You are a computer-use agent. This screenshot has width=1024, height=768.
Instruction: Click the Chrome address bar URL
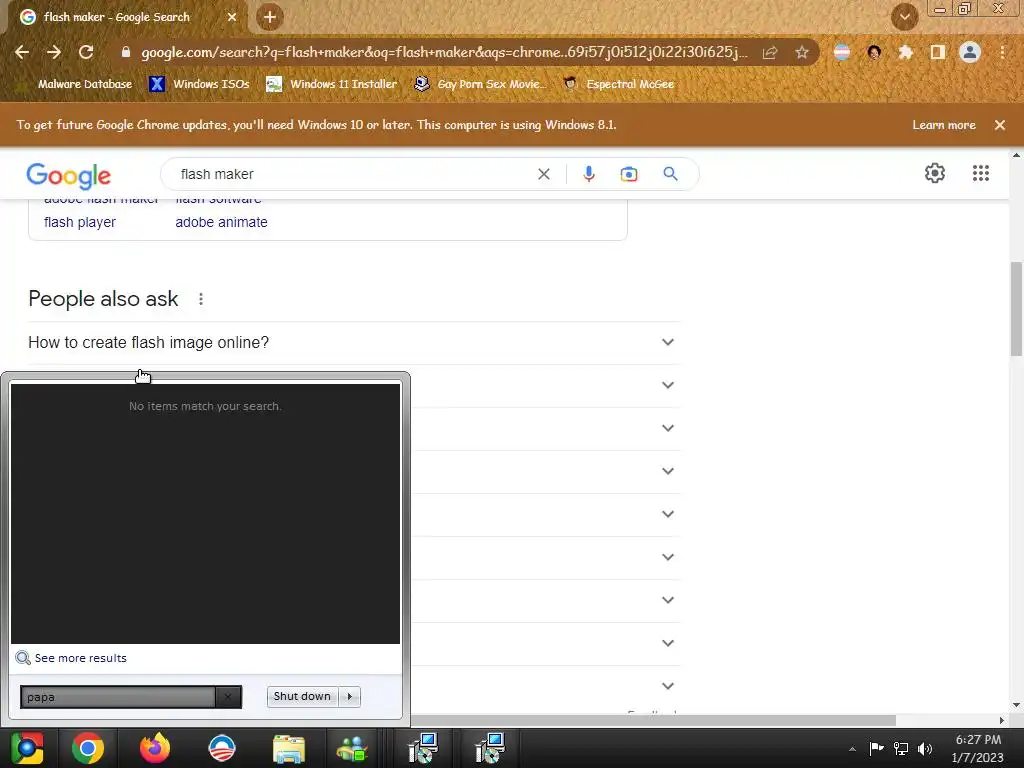coord(444,52)
